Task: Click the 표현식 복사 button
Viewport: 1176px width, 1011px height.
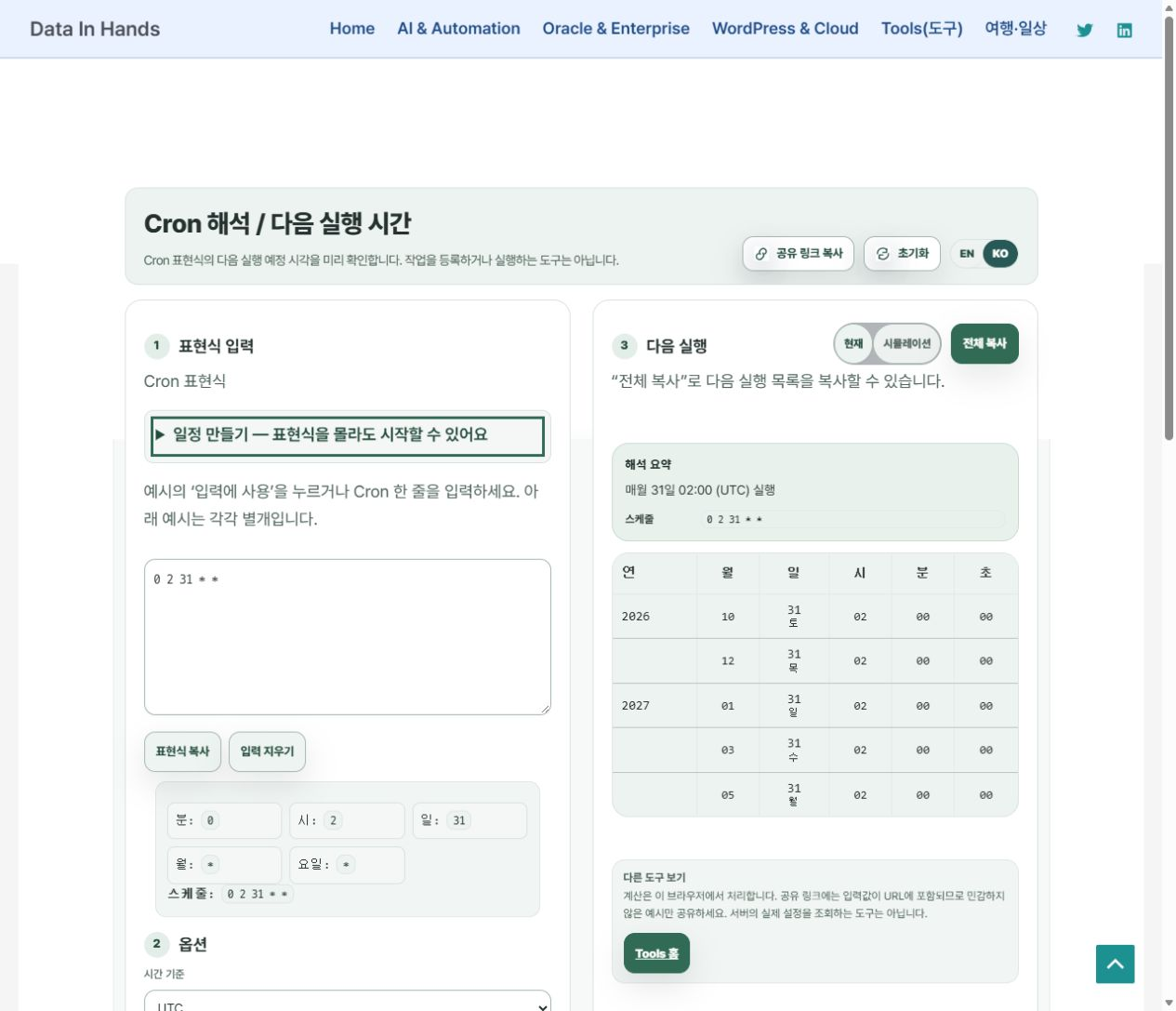Action: [182, 752]
